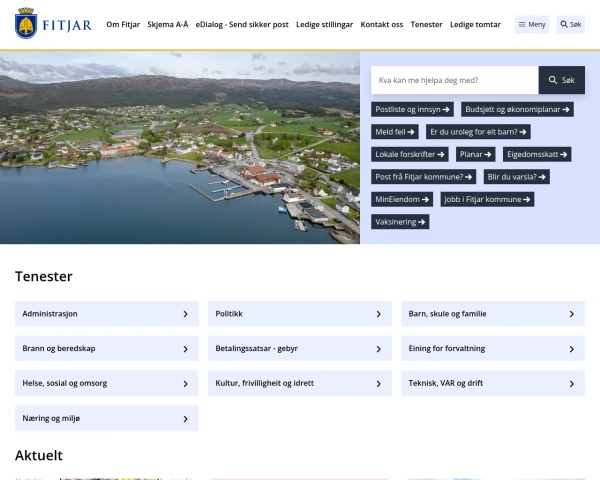Click the Meld feil quick link
Image resolution: width=600 pixels, height=480 pixels.
(x=395, y=132)
